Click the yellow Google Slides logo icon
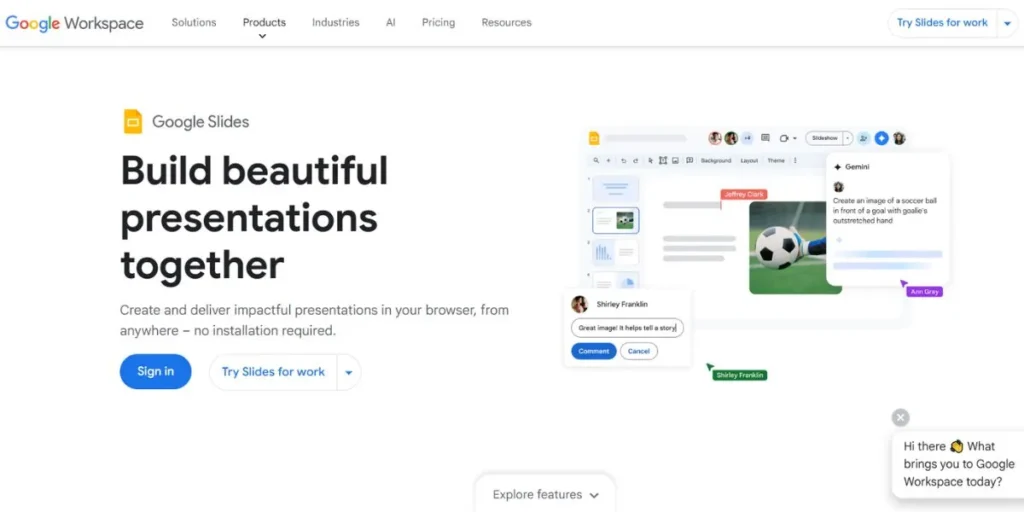 (x=133, y=121)
